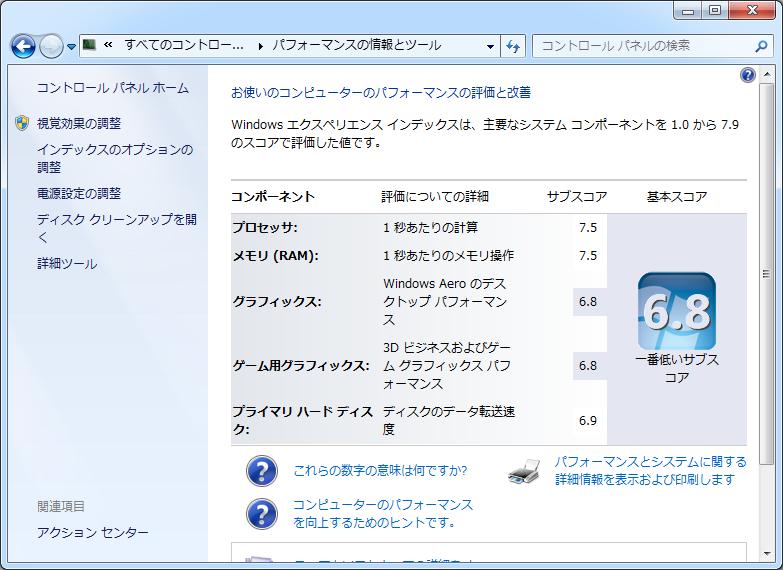
Task: Click the scrollbar up arrow
Action: (766, 75)
